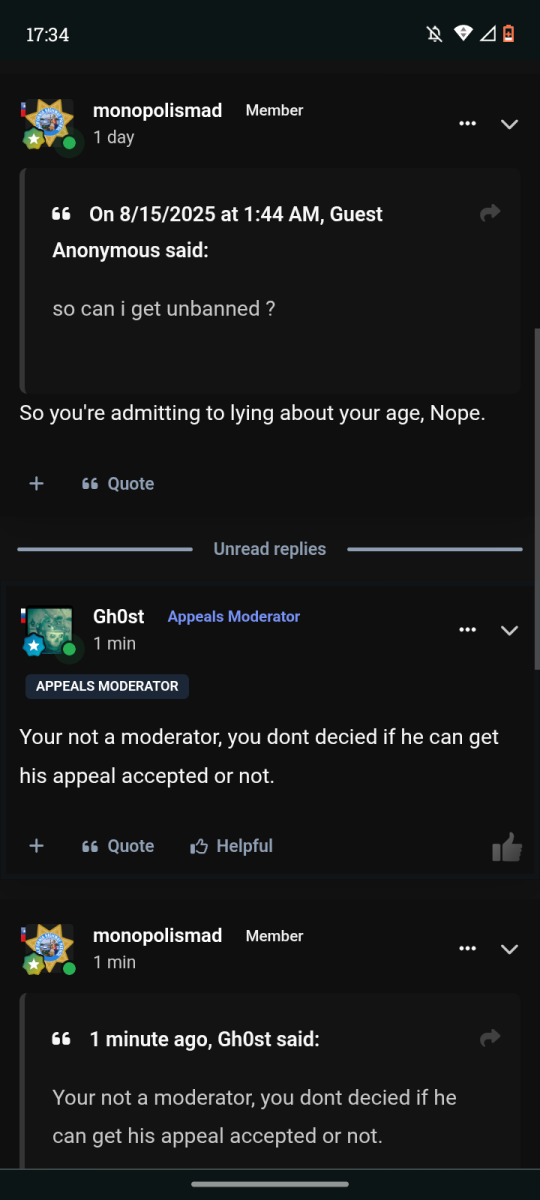
Task: Tap Appeals Moderator role label beside Gh0st
Action: coord(234,617)
